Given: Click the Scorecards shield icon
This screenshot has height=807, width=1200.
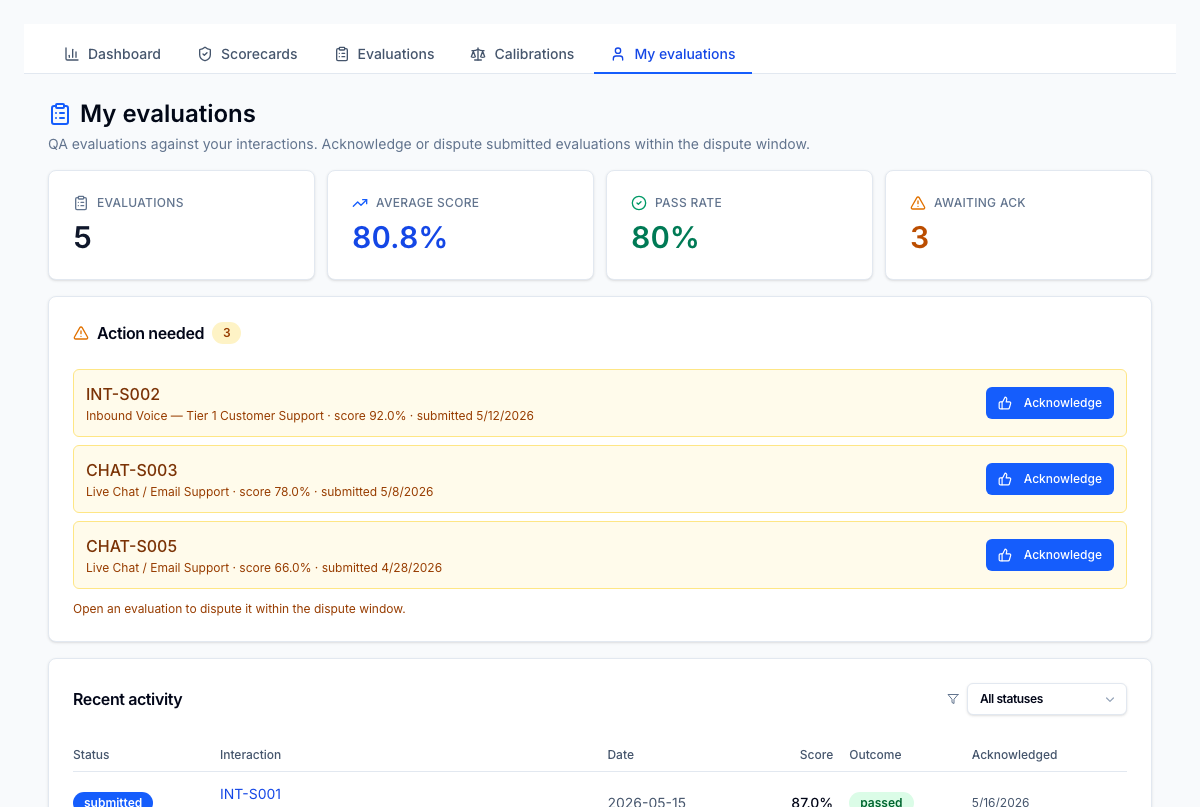Looking at the screenshot, I should pos(205,54).
